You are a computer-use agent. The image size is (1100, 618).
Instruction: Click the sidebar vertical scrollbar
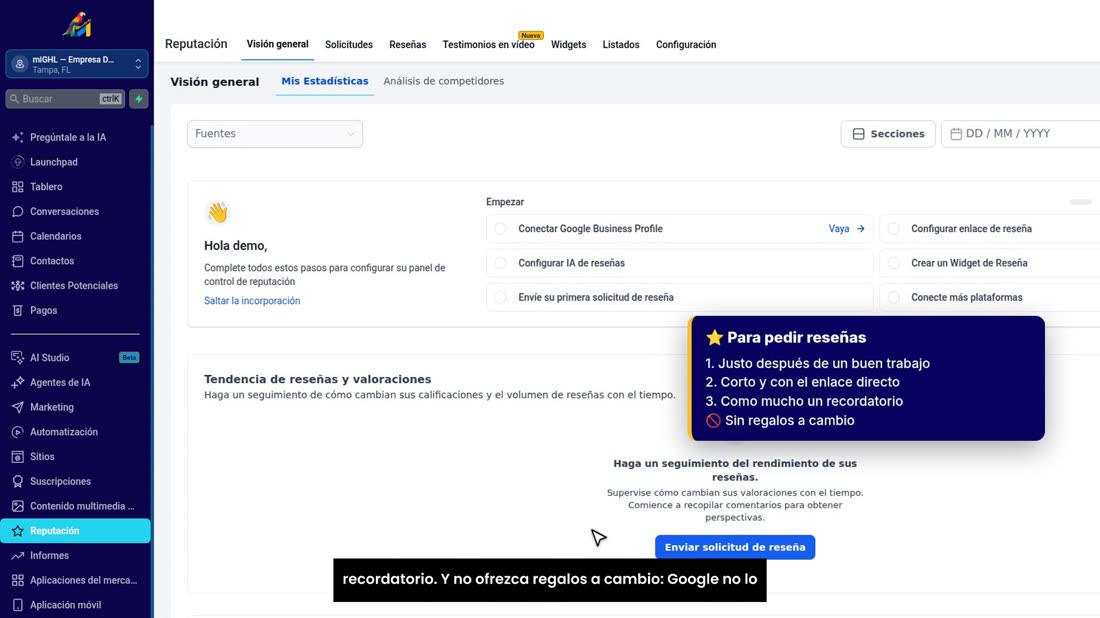click(152, 372)
